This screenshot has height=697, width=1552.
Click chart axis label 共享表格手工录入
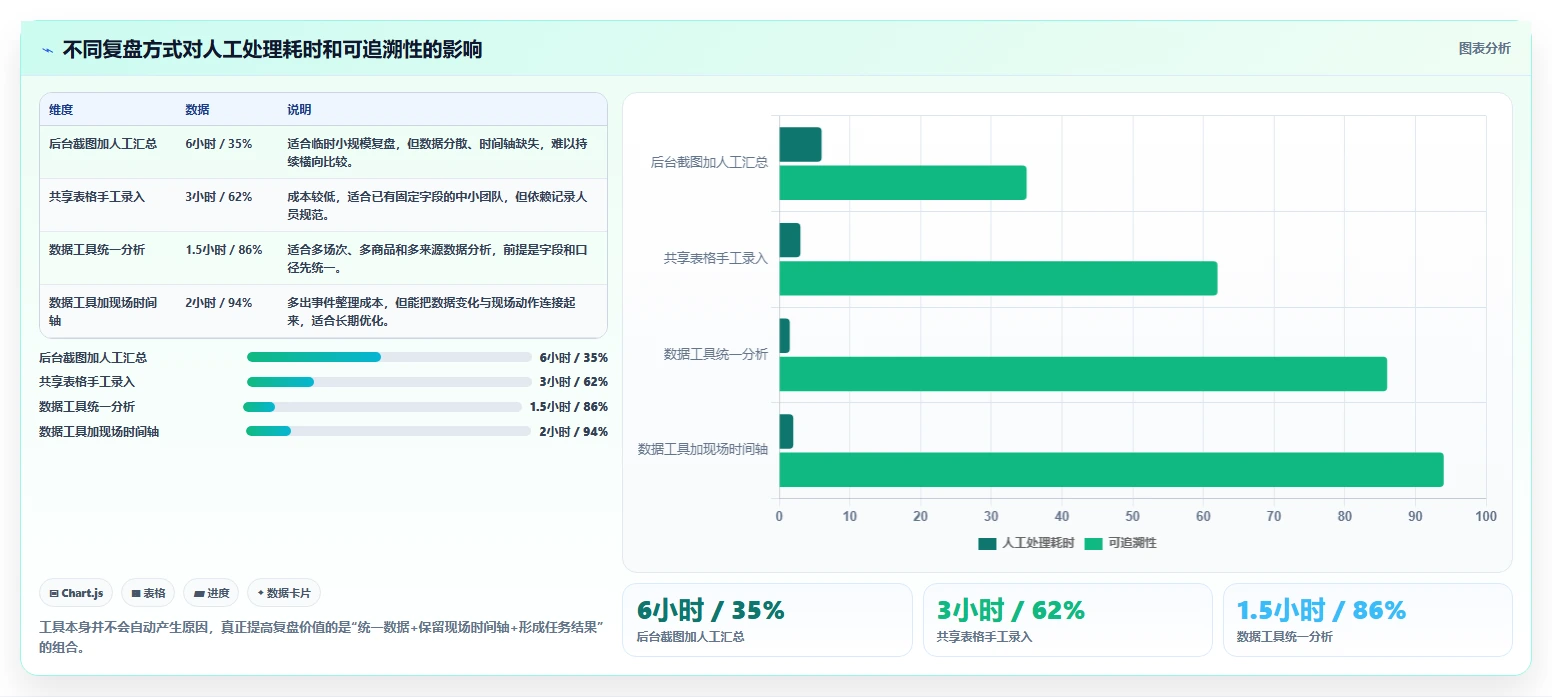click(716, 258)
